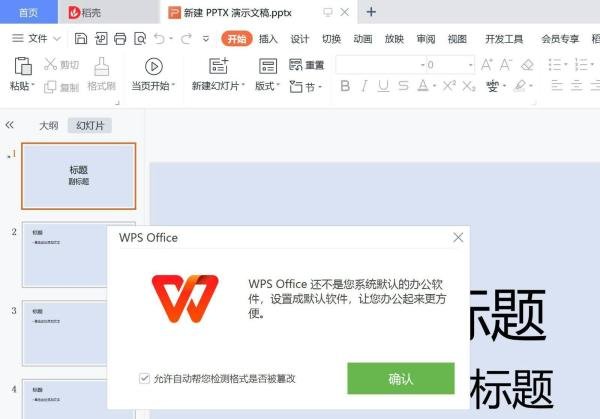The width and height of the screenshot is (600, 419).
Task: Click the Undo arrow
Action: point(159,39)
